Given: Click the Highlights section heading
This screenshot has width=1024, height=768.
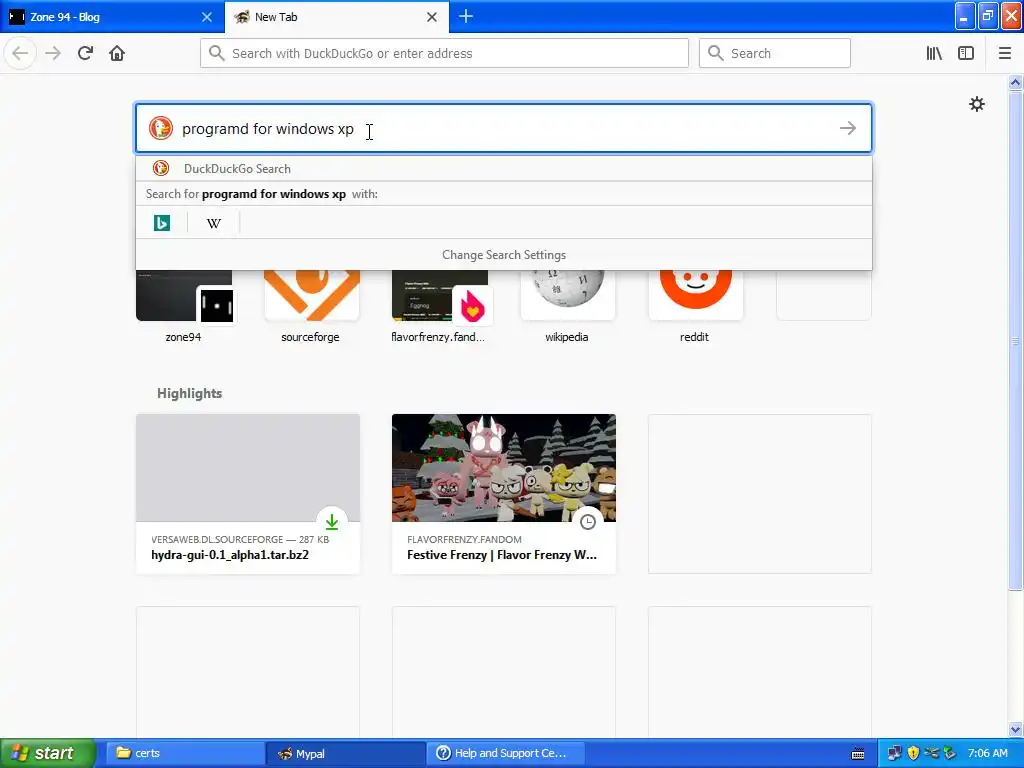Looking at the screenshot, I should 189,393.
